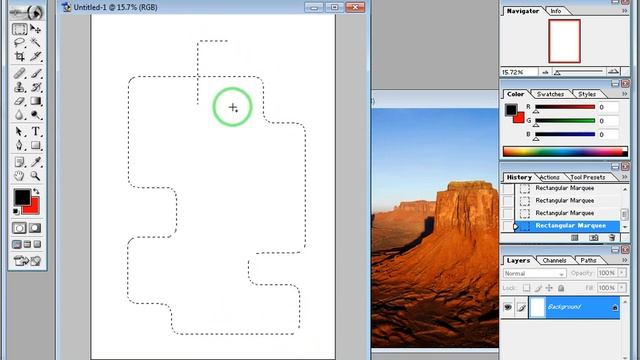
Task: Switch to the Actions tab
Action: point(550,178)
